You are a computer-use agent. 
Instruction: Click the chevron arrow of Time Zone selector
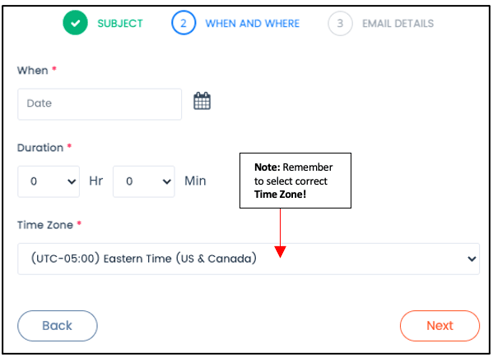(472, 259)
